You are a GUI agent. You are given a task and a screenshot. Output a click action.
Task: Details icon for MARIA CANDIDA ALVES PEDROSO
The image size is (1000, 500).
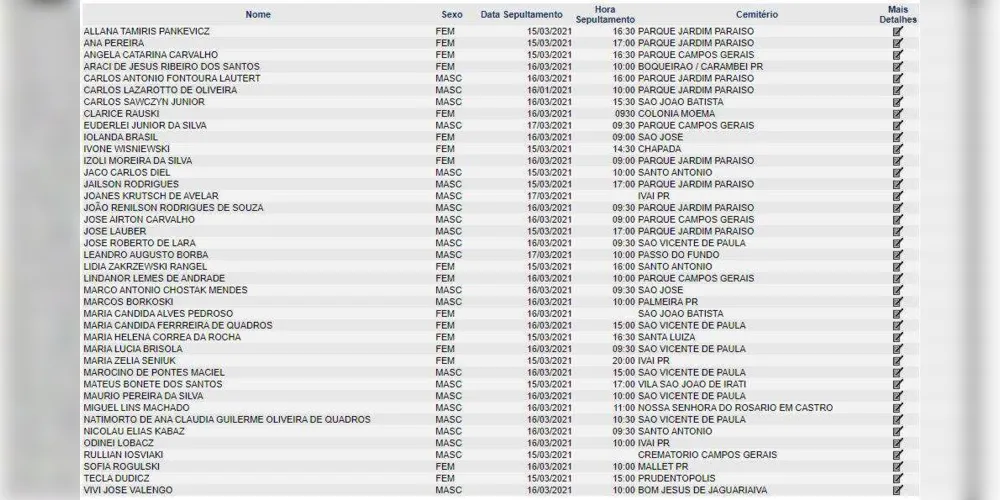898,314
